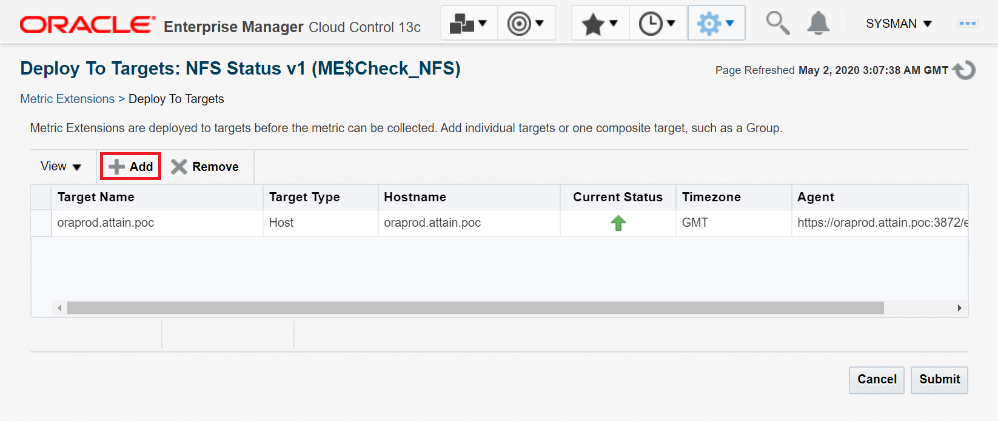Image resolution: width=998 pixels, height=423 pixels.
Task: Open the three dots accessibility menu
Action: (x=967, y=23)
